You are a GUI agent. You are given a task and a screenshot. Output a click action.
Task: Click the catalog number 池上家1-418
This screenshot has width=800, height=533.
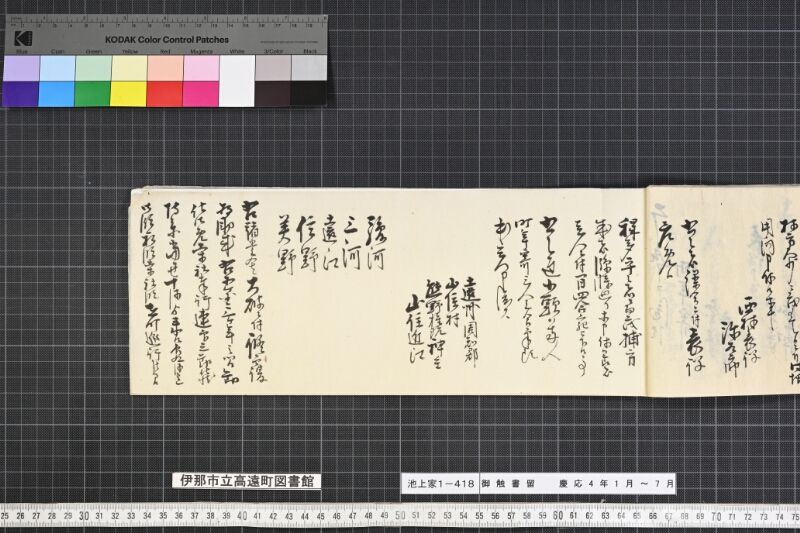(440, 484)
